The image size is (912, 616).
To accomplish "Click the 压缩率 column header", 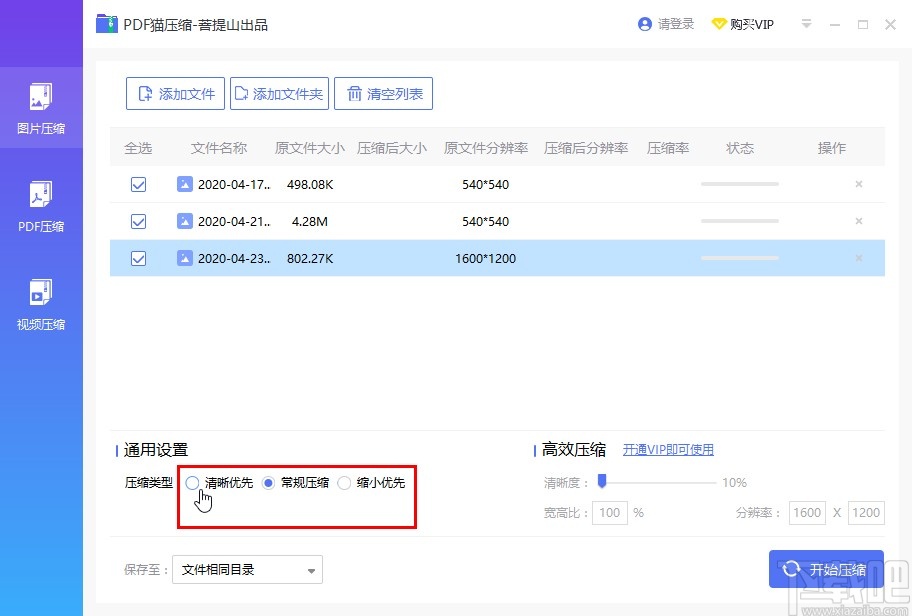I will [668, 148].
